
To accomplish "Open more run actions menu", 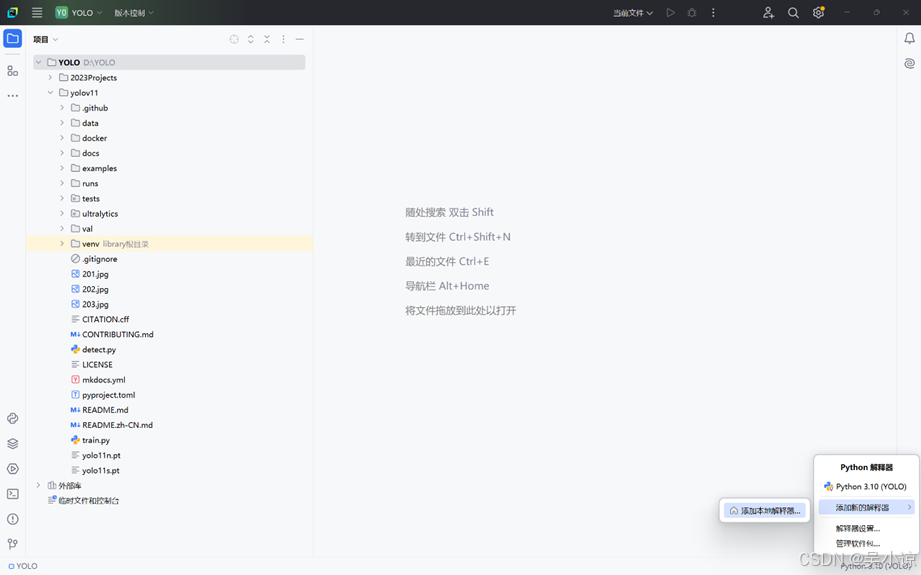I will 713,12.
